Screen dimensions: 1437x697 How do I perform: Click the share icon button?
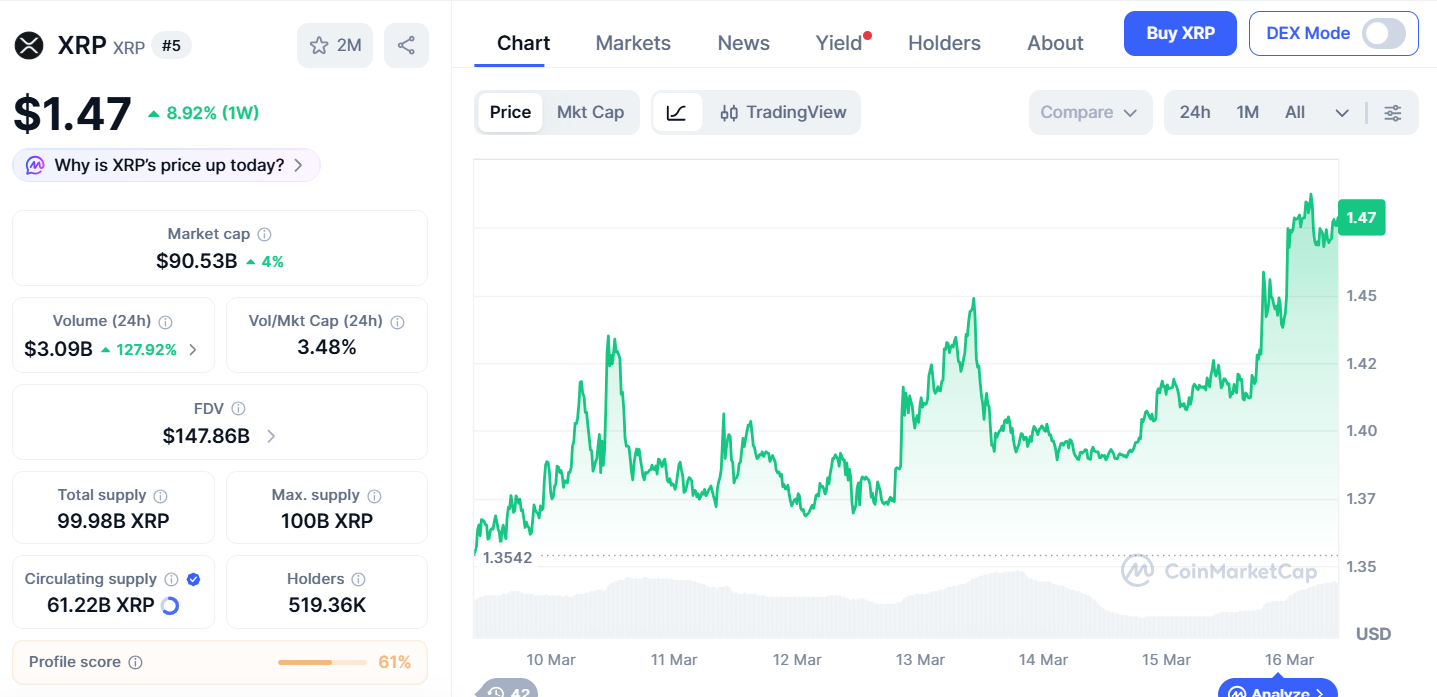click(x=406, y=45)
